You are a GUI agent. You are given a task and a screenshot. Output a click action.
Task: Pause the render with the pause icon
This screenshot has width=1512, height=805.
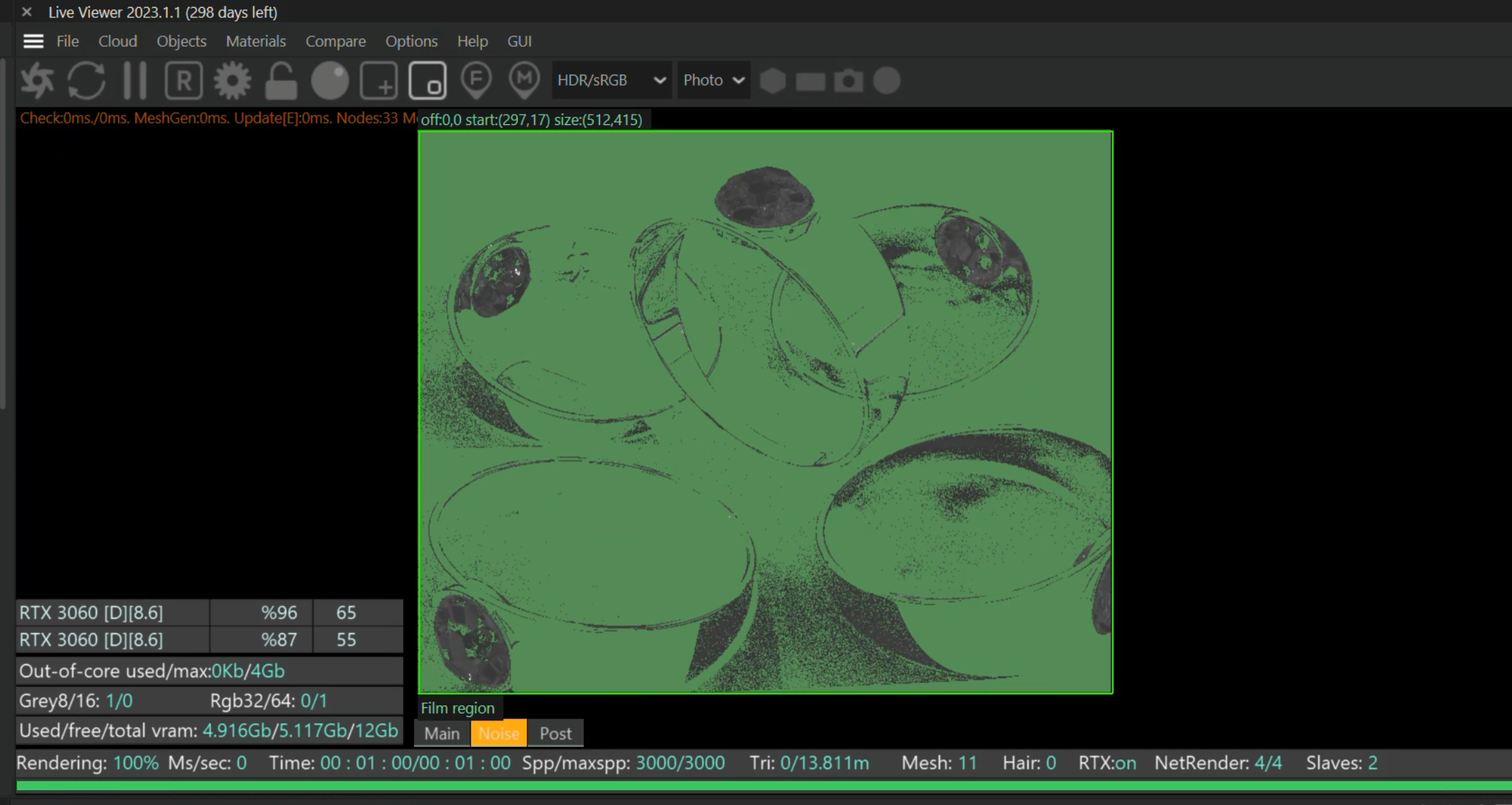pos(135,80)
